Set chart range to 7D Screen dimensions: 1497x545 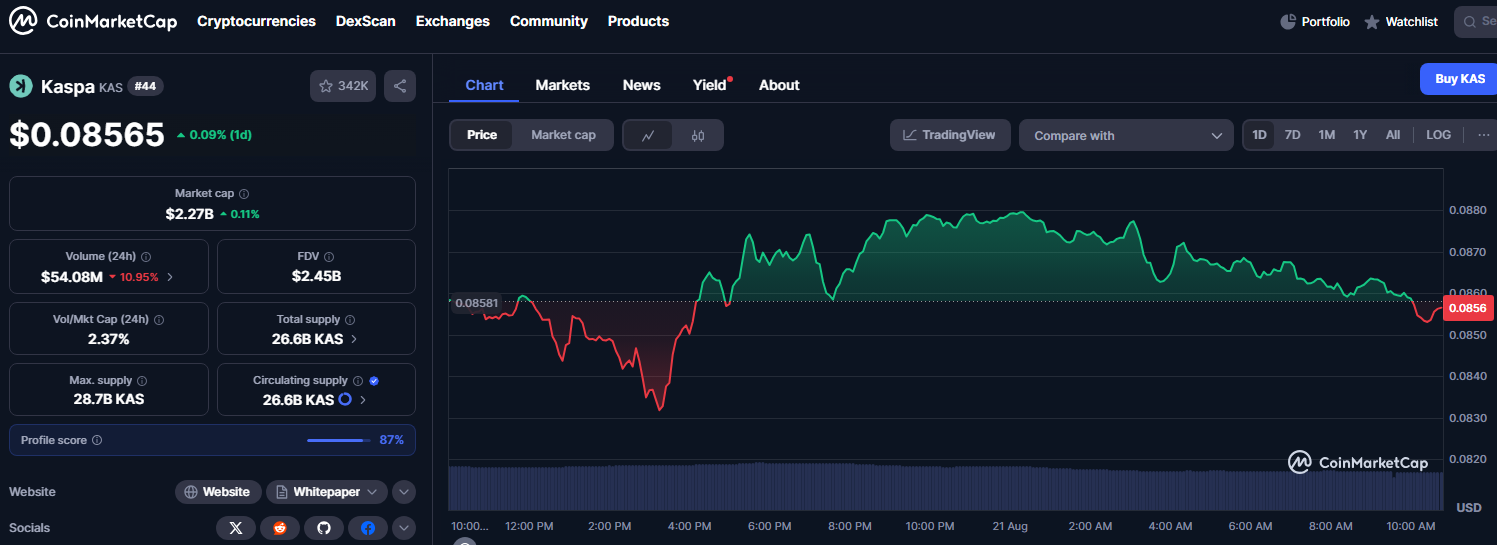pos(1292,135)
